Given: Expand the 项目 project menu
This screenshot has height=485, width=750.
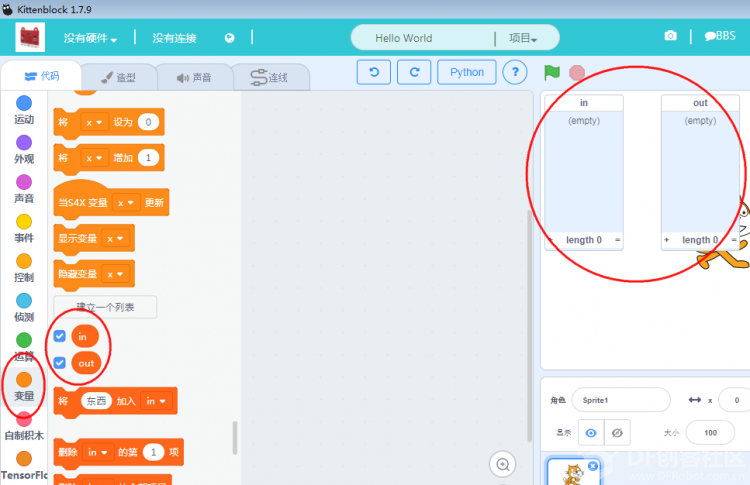Looking at the screenshot, I should (x=523, y=38).
